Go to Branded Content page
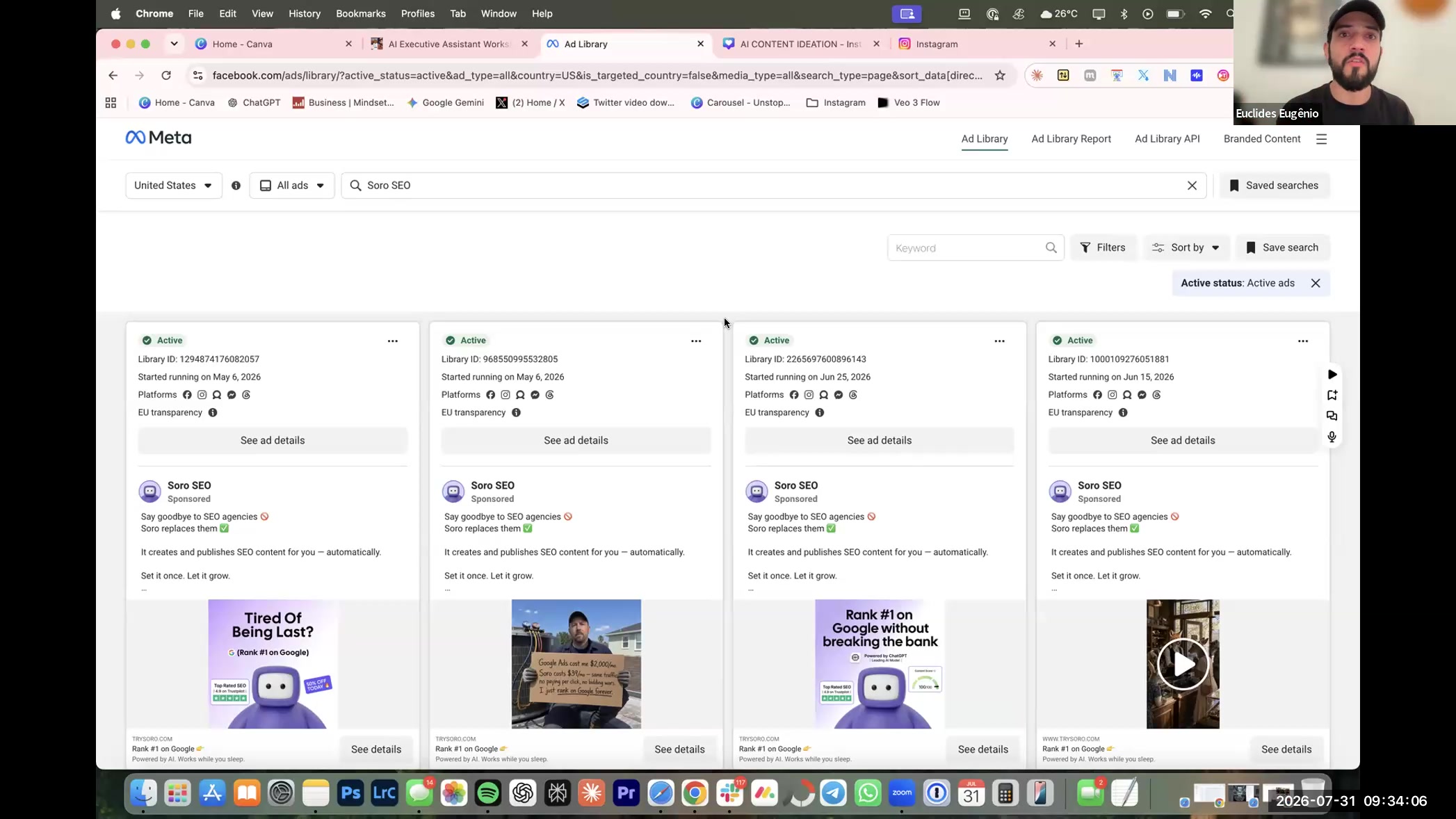 pos(1262,139)
